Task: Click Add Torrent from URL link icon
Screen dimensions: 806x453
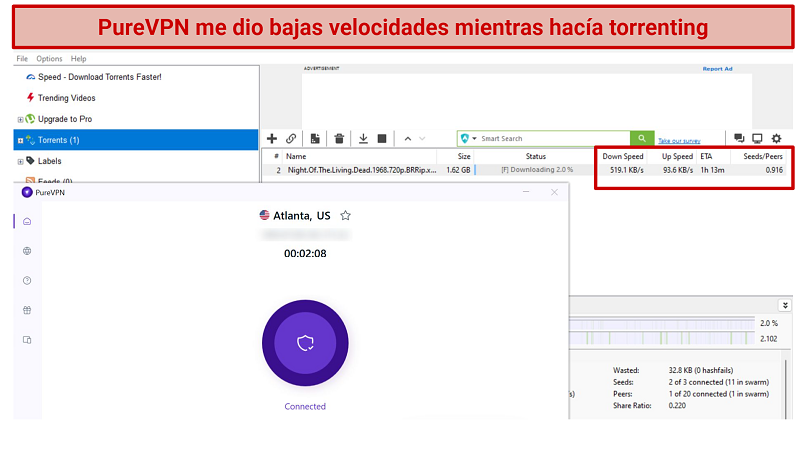Action: tap(291, 138)
